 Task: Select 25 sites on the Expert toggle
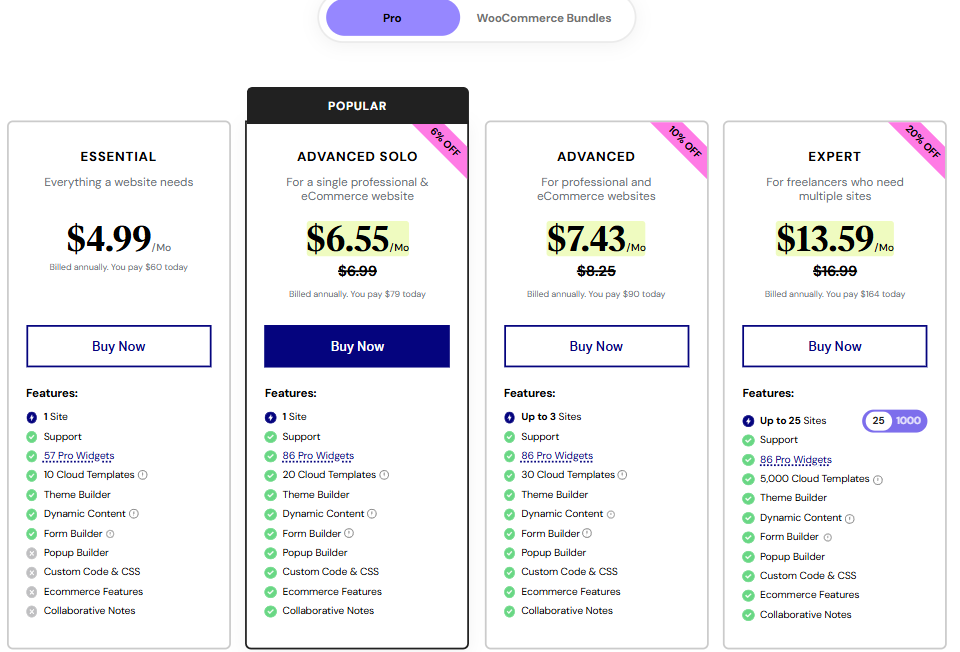(x=878, y=421)
